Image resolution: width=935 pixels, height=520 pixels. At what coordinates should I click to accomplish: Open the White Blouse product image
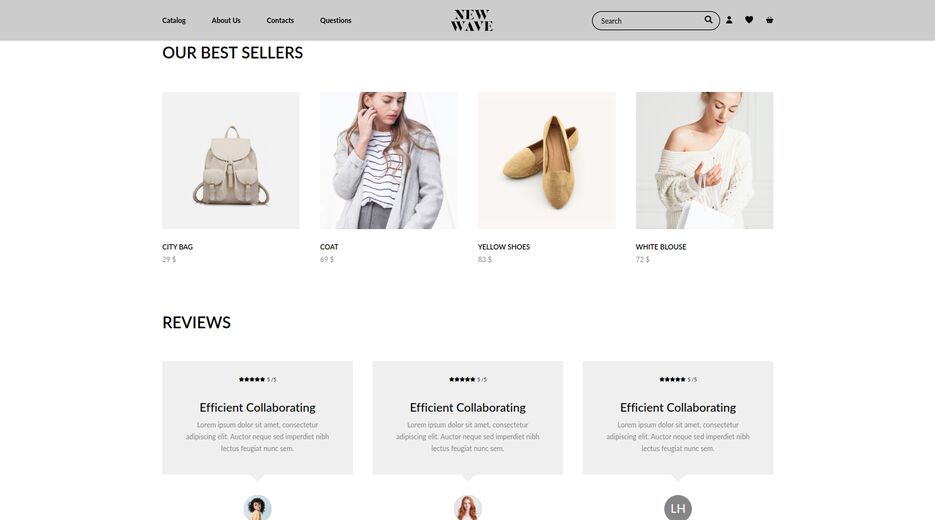[704, 160]
